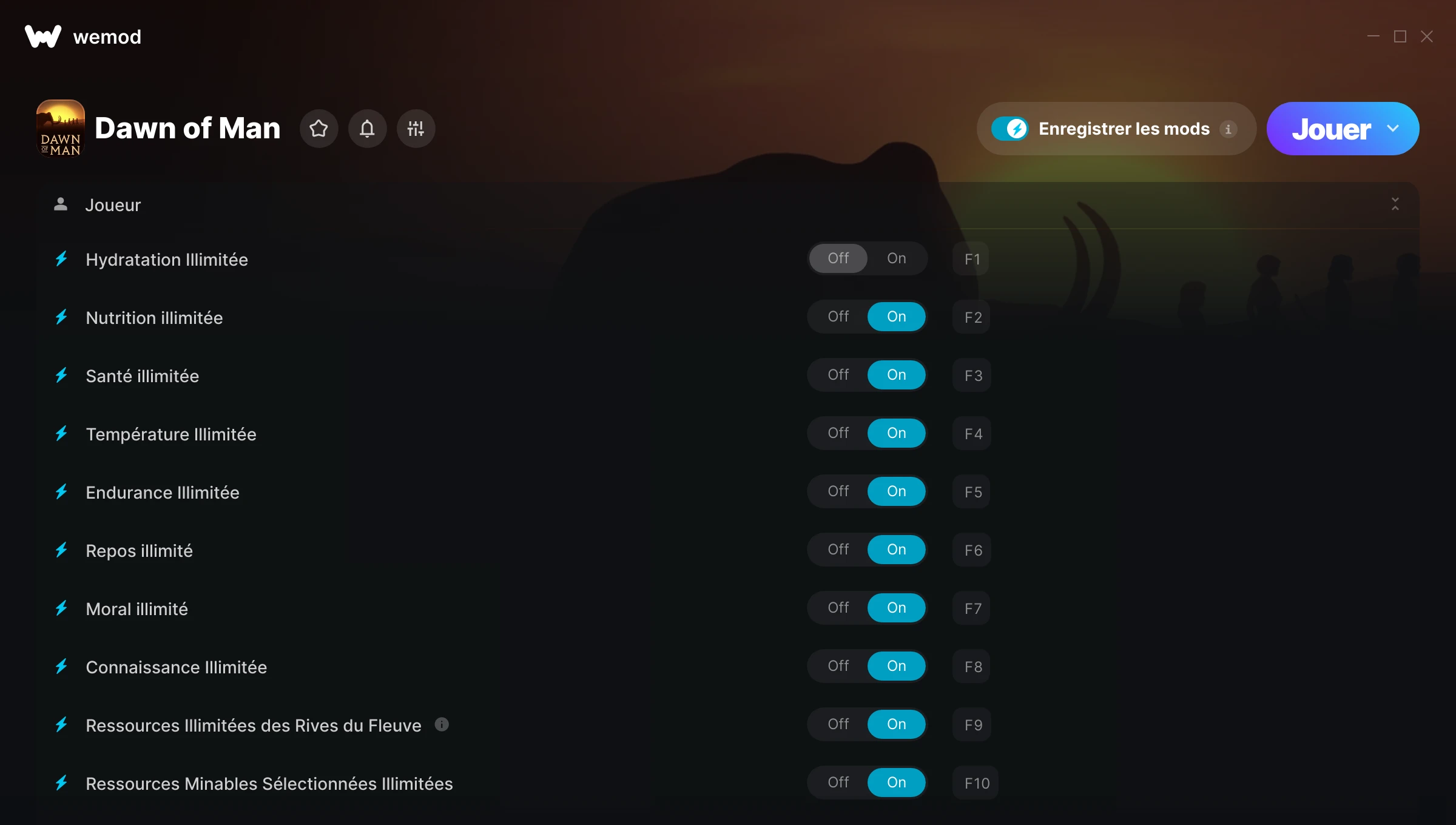This screenshot has width=1456, height=825.
Task: Open the Jouer button dropdown arrow
Action: (1393, 129)
